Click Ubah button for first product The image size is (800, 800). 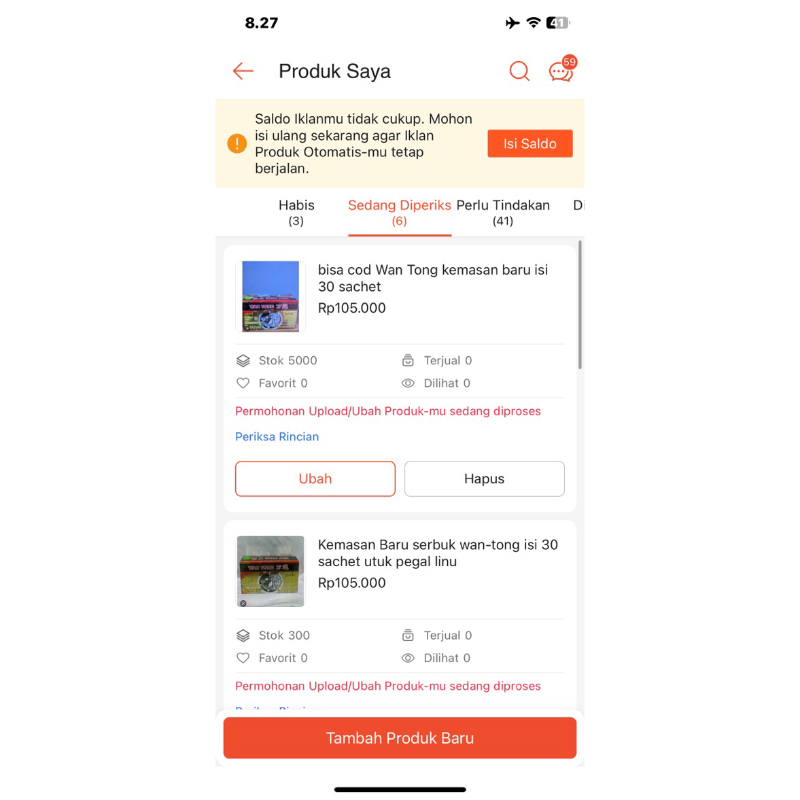click(x=315, y=479)
